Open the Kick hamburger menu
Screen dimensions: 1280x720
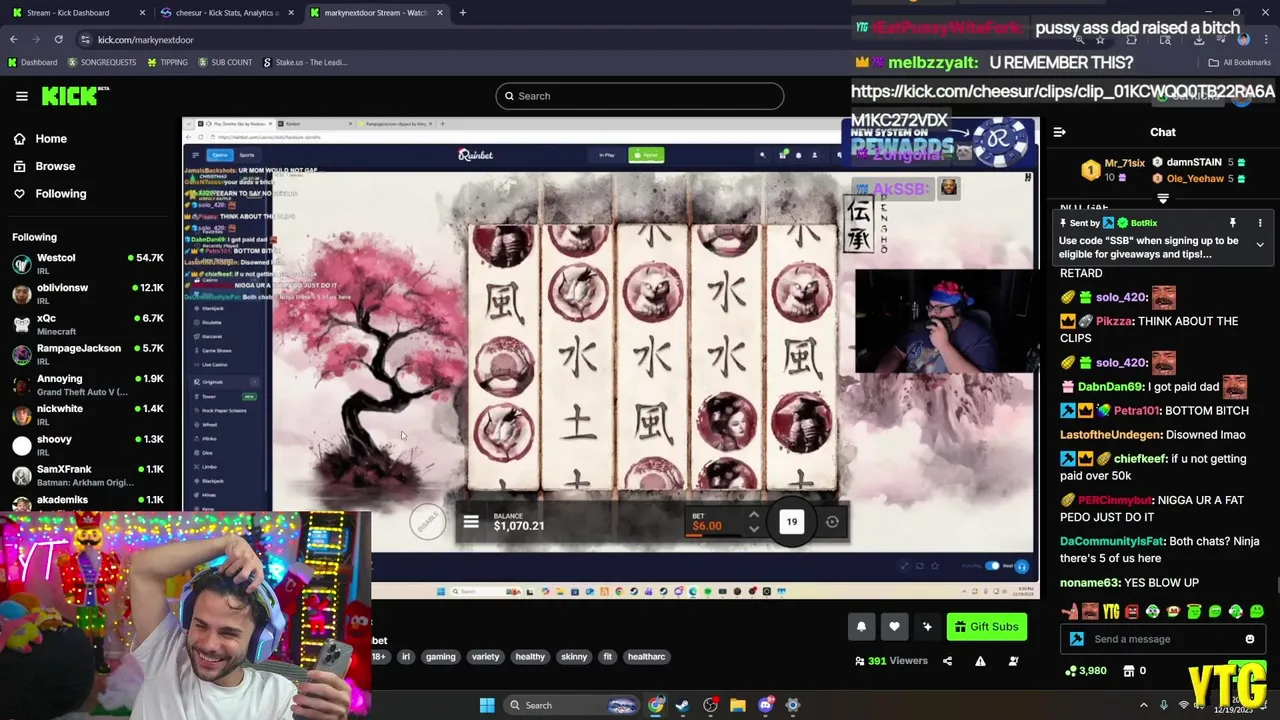click(x=21, y=96)
